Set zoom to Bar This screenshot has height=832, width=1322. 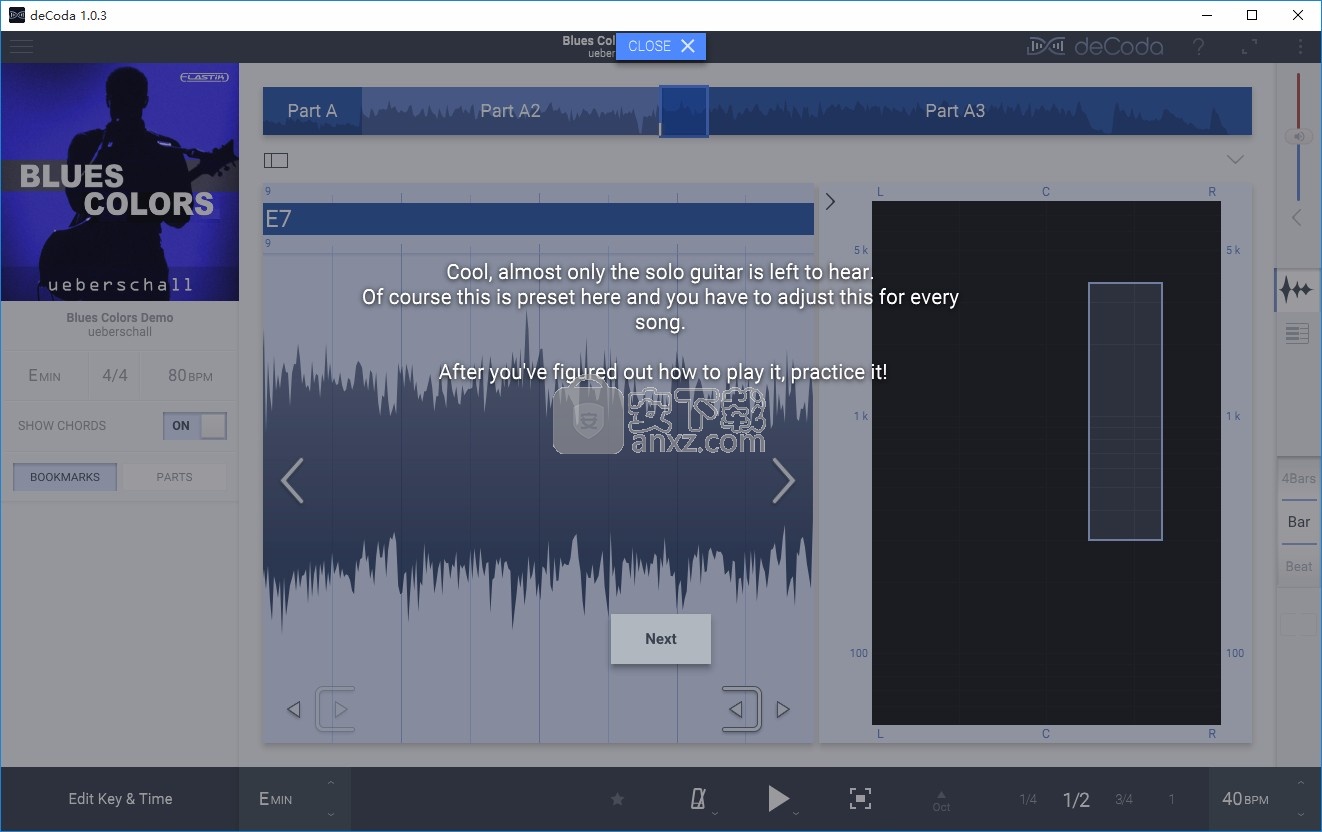click(x=1299, y=522)
